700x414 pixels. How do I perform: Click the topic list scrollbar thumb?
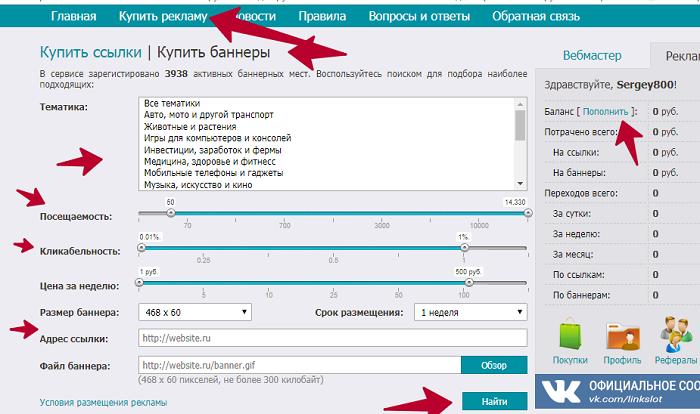click(x=520, y=125)
